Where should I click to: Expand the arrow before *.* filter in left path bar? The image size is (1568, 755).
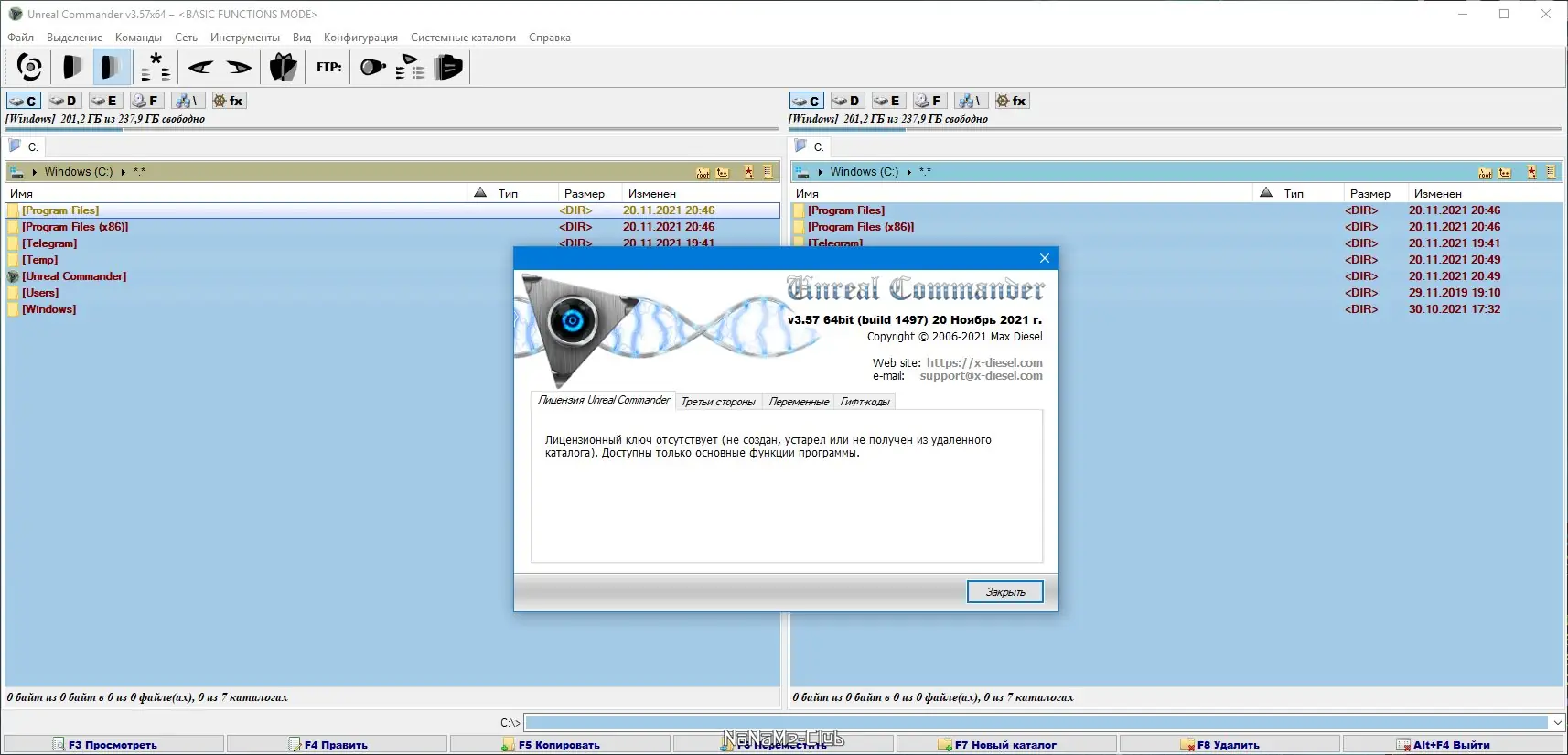click(x=124, y=172)
